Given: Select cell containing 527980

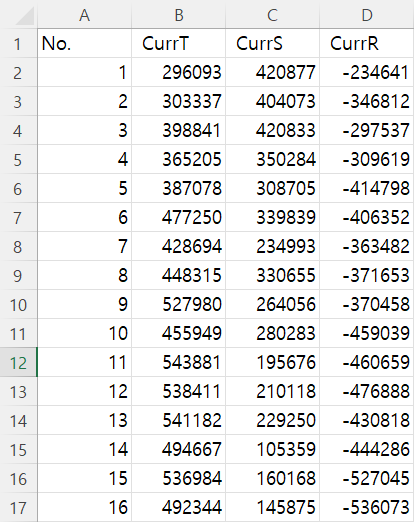Looking at the screenshot, I should tap(179, 304).
